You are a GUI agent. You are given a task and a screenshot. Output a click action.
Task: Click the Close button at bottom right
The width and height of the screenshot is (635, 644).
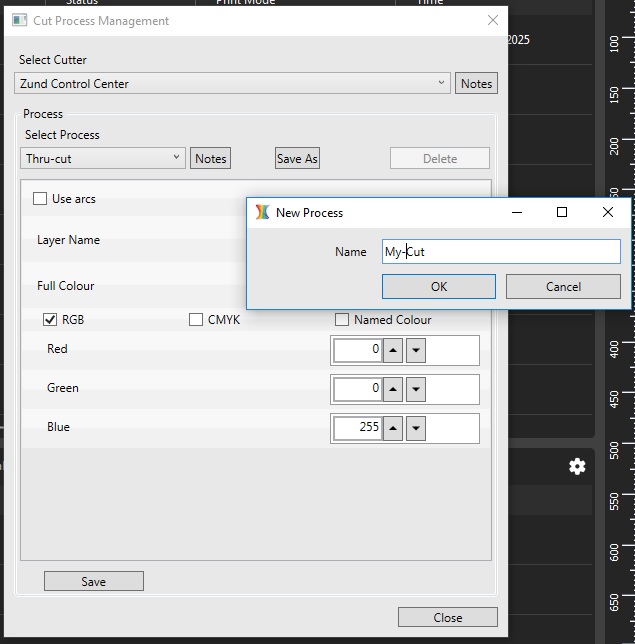(x=448, y=617)
